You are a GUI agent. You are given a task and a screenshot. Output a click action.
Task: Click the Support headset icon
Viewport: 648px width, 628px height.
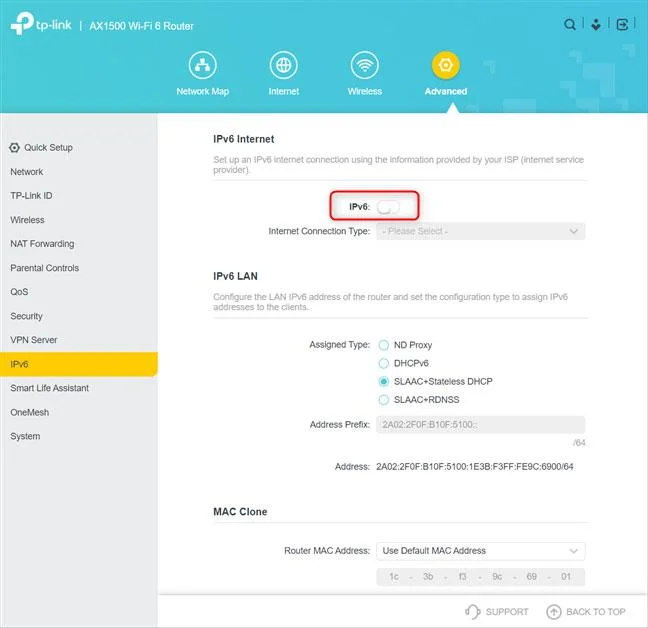[x=472, y=611]
